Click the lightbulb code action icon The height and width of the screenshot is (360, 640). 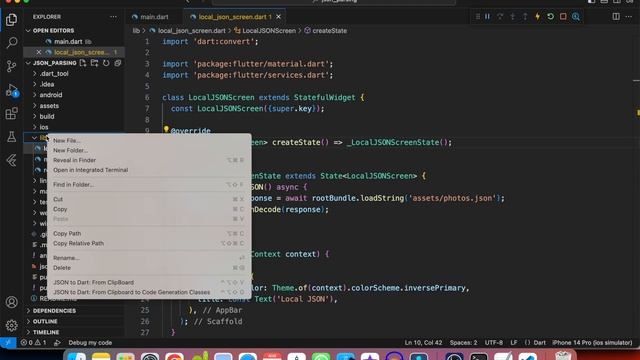coord(166,129)
